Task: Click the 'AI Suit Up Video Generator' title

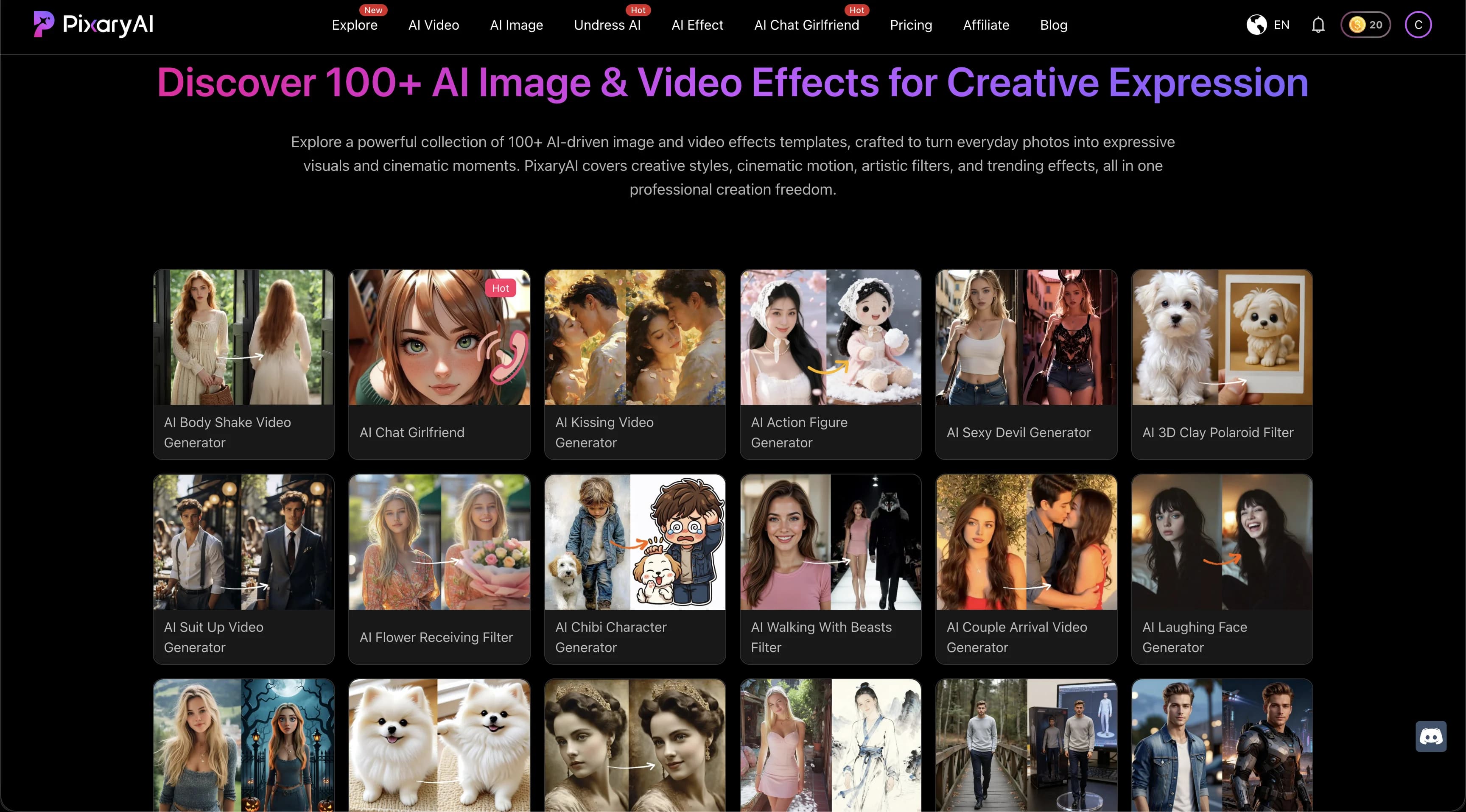Action: pos(213,637)
